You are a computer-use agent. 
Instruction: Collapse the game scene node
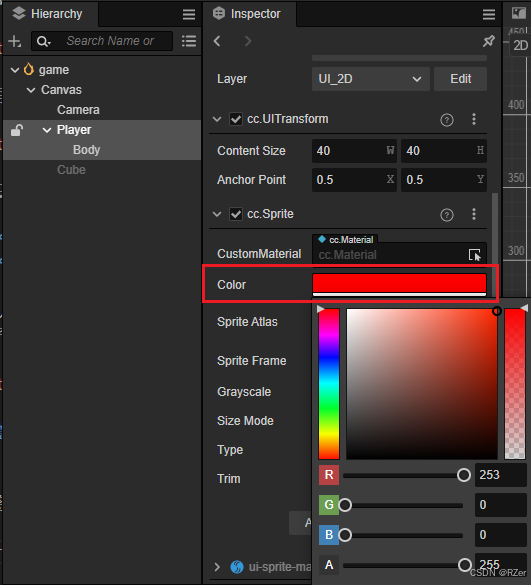(15, 70)
